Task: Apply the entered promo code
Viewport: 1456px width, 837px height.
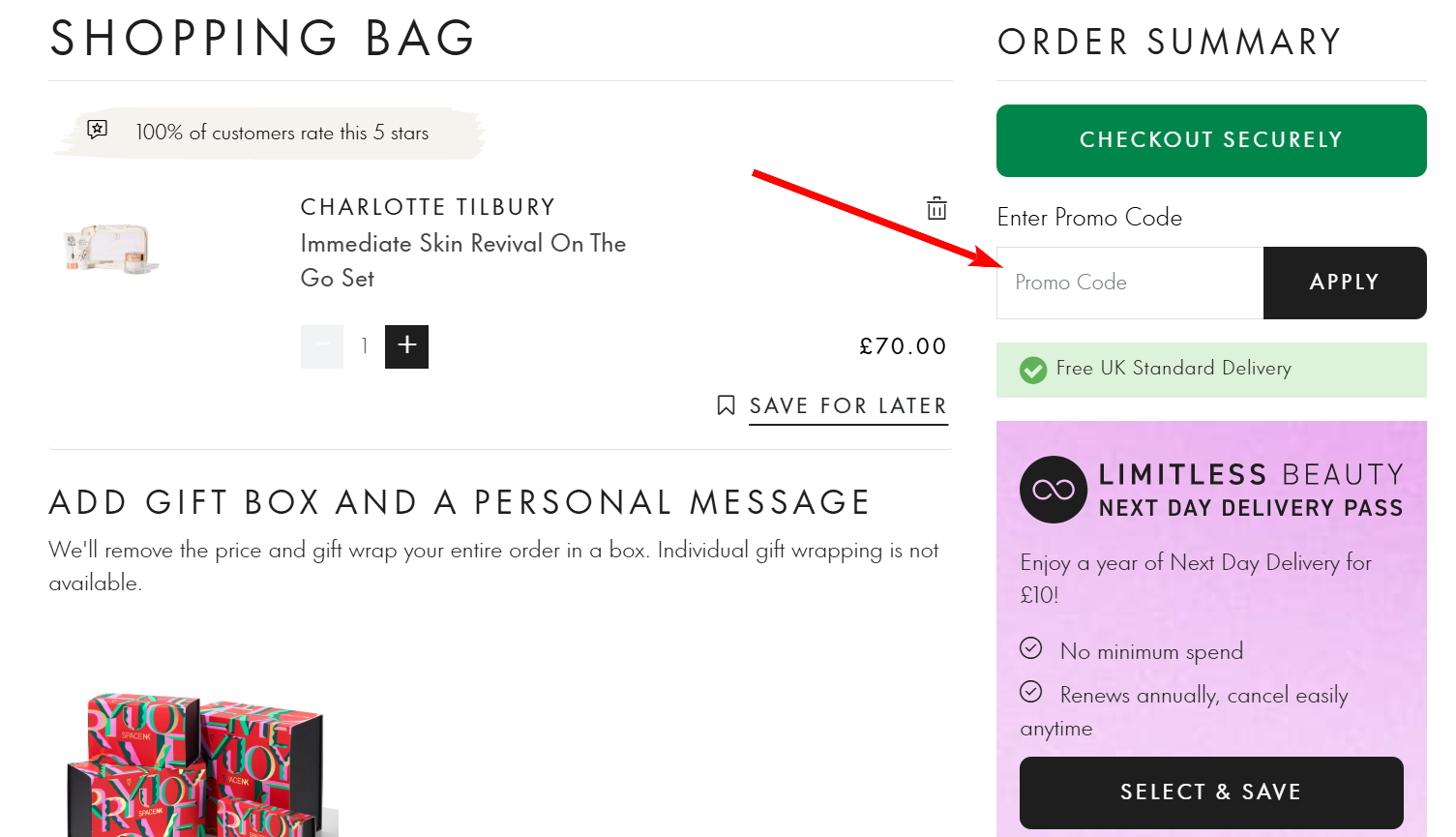Action: pyautogui.click(x=1344, y=283)
